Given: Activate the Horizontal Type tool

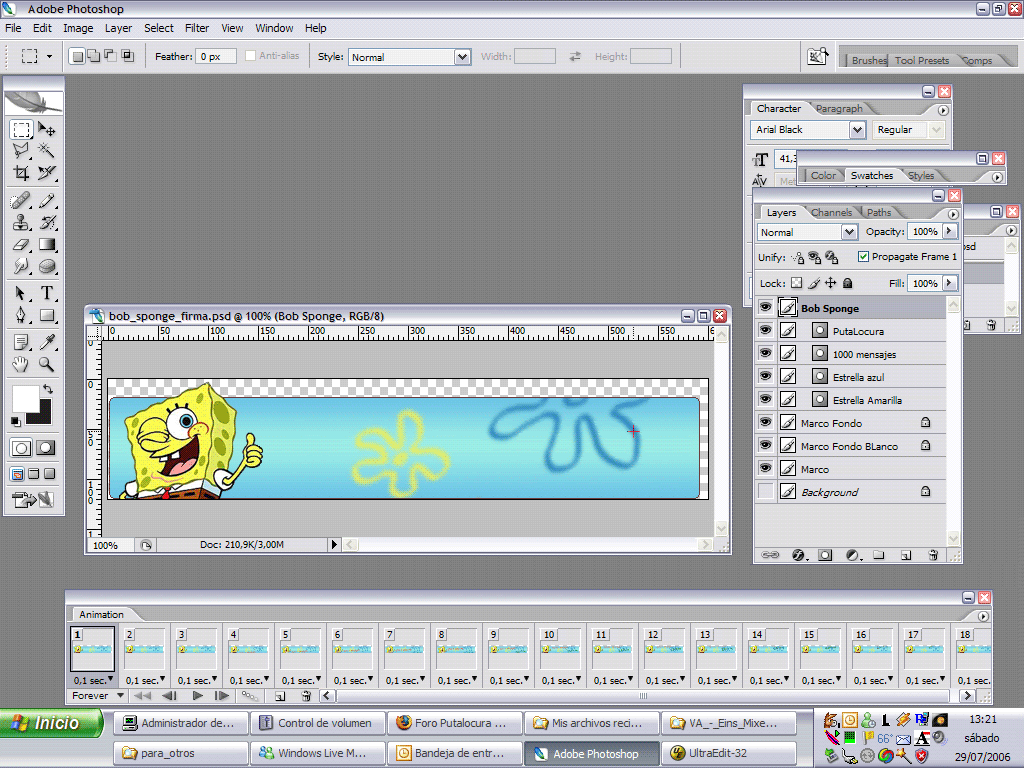Looking at the screenshot, I should tap(47, 290).
